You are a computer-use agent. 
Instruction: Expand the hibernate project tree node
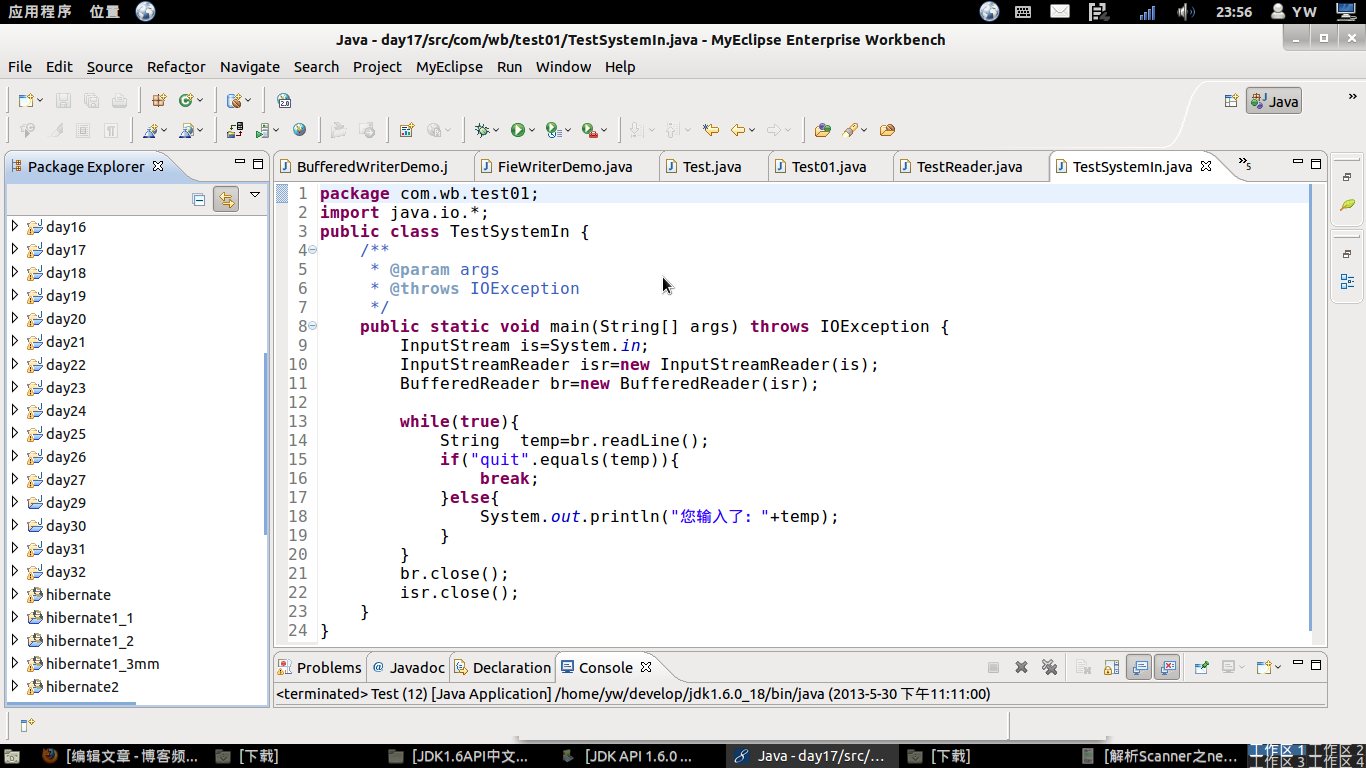[x=14, y=595]
